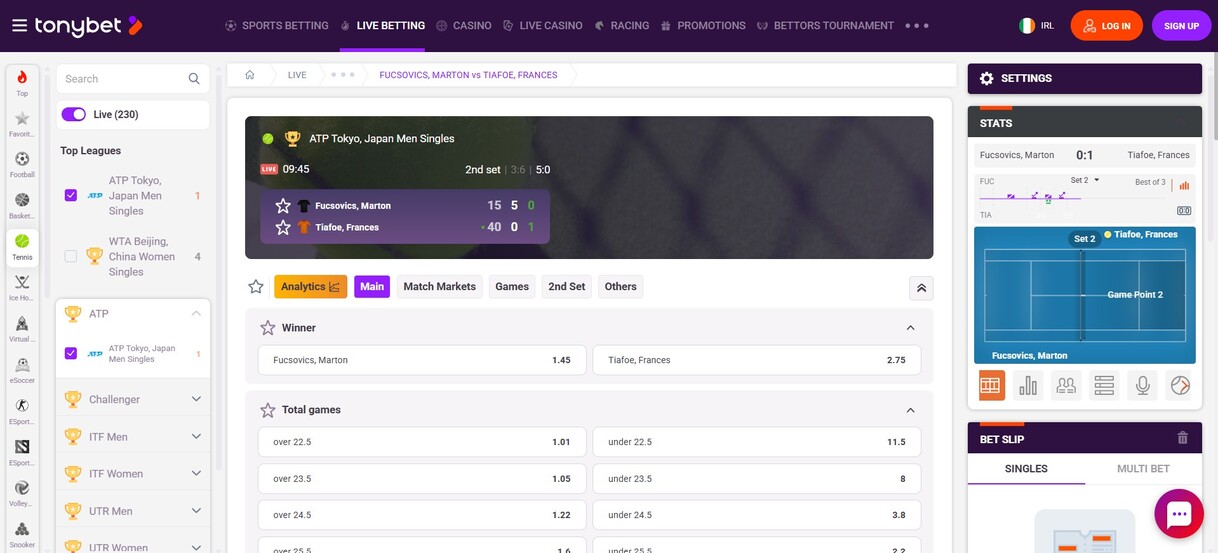Click the home breadcrumb icon

tap(250, 75)
